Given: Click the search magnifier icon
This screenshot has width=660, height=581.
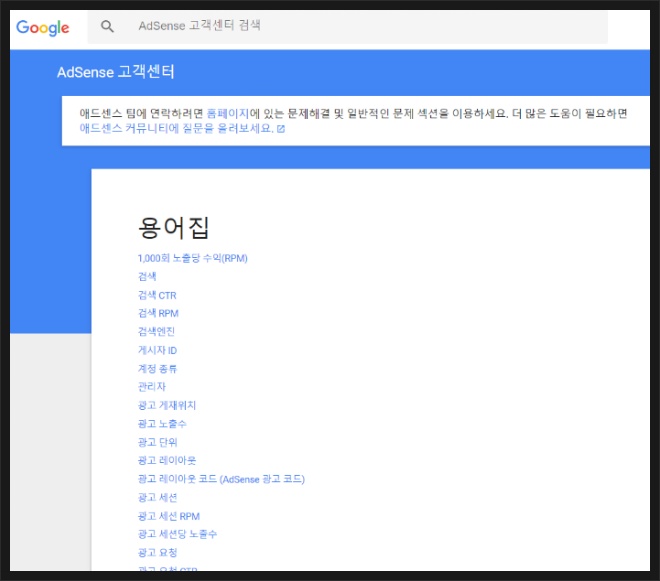Looking at the screenshot, I should point(107,27).
